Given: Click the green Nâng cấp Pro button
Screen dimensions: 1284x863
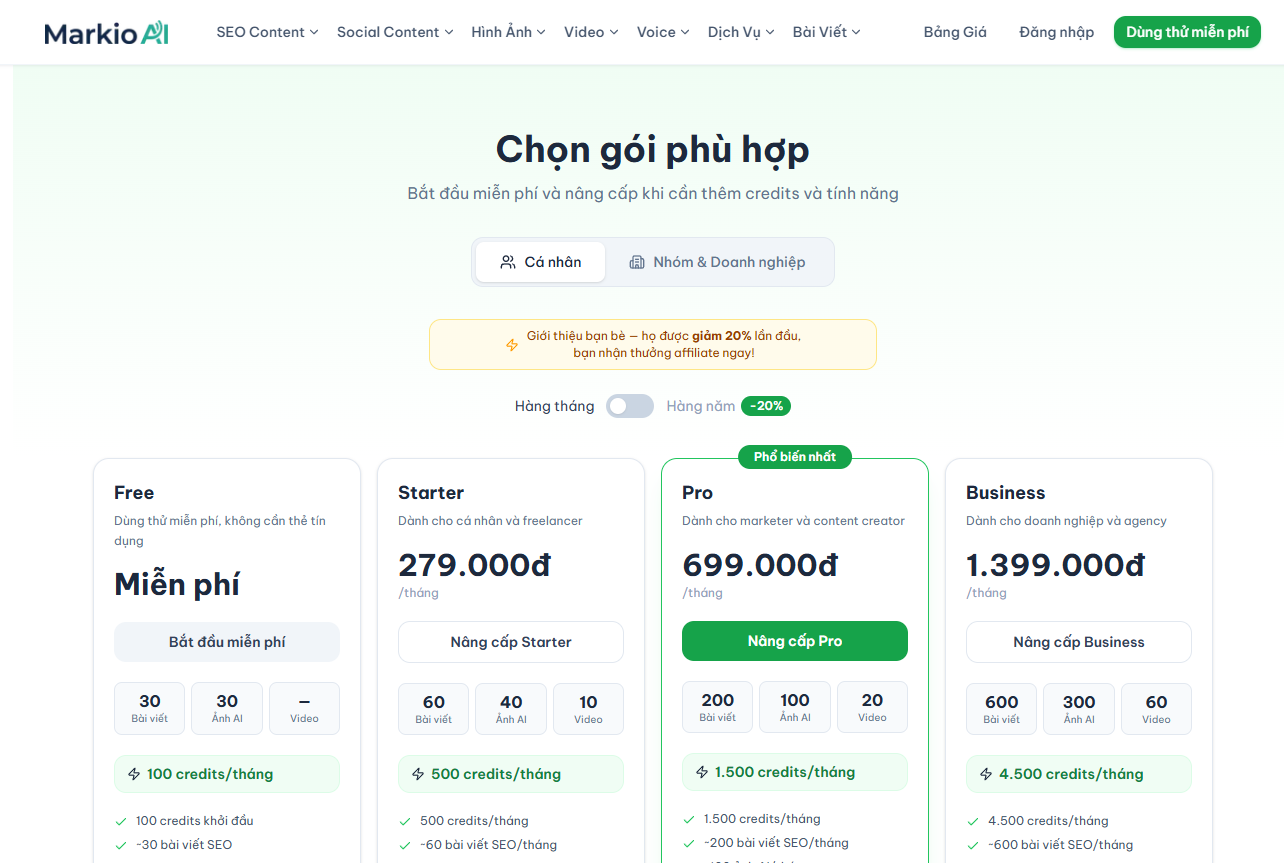Looking at the screenshot, I should (795, 641).
